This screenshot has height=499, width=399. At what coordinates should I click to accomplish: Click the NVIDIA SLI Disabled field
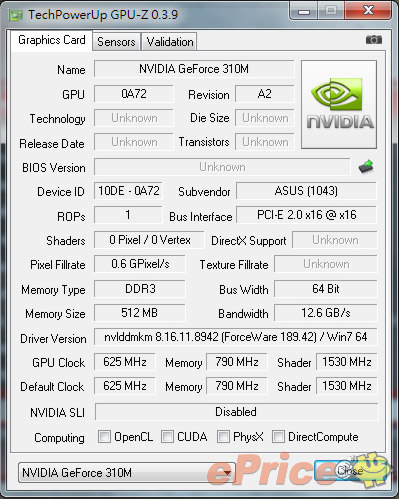236,412
